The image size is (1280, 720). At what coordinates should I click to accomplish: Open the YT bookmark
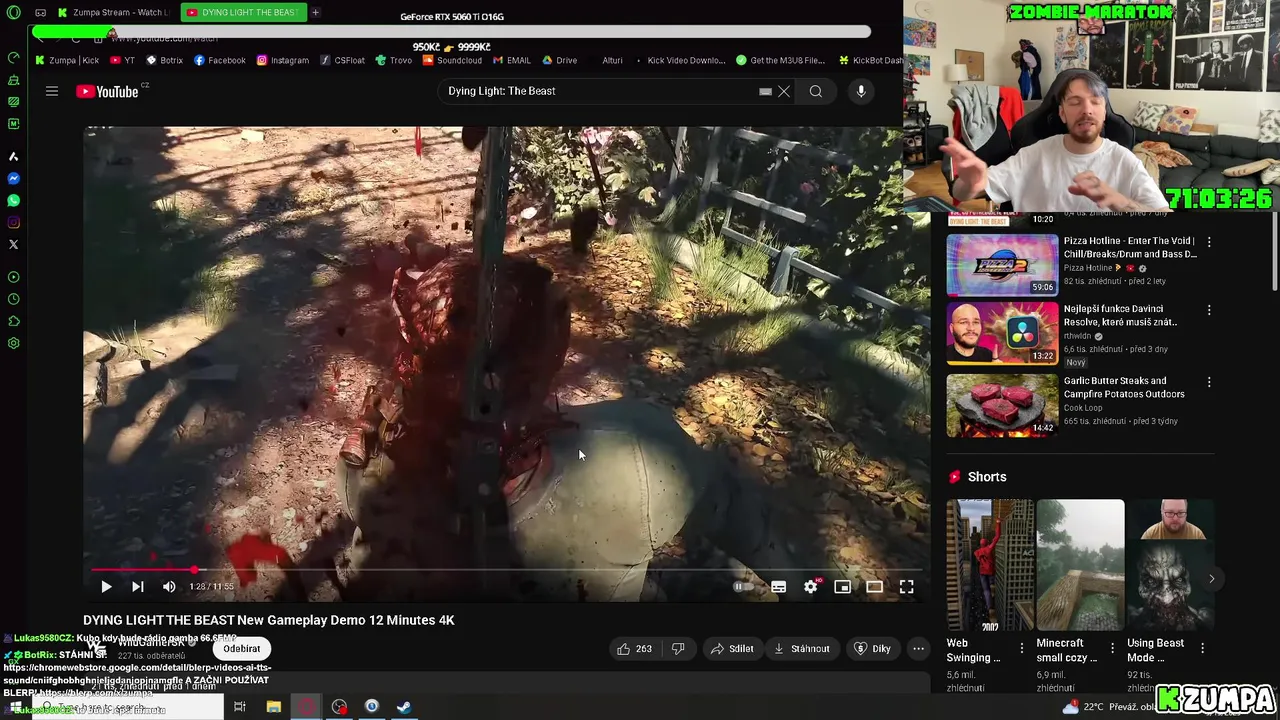click(123, 60)
